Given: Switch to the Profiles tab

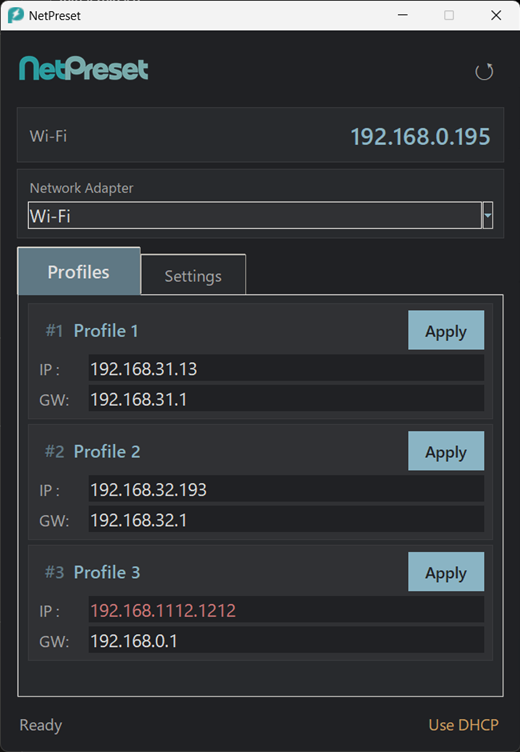Looking at the screenshot, I should [x=79, y=271].
